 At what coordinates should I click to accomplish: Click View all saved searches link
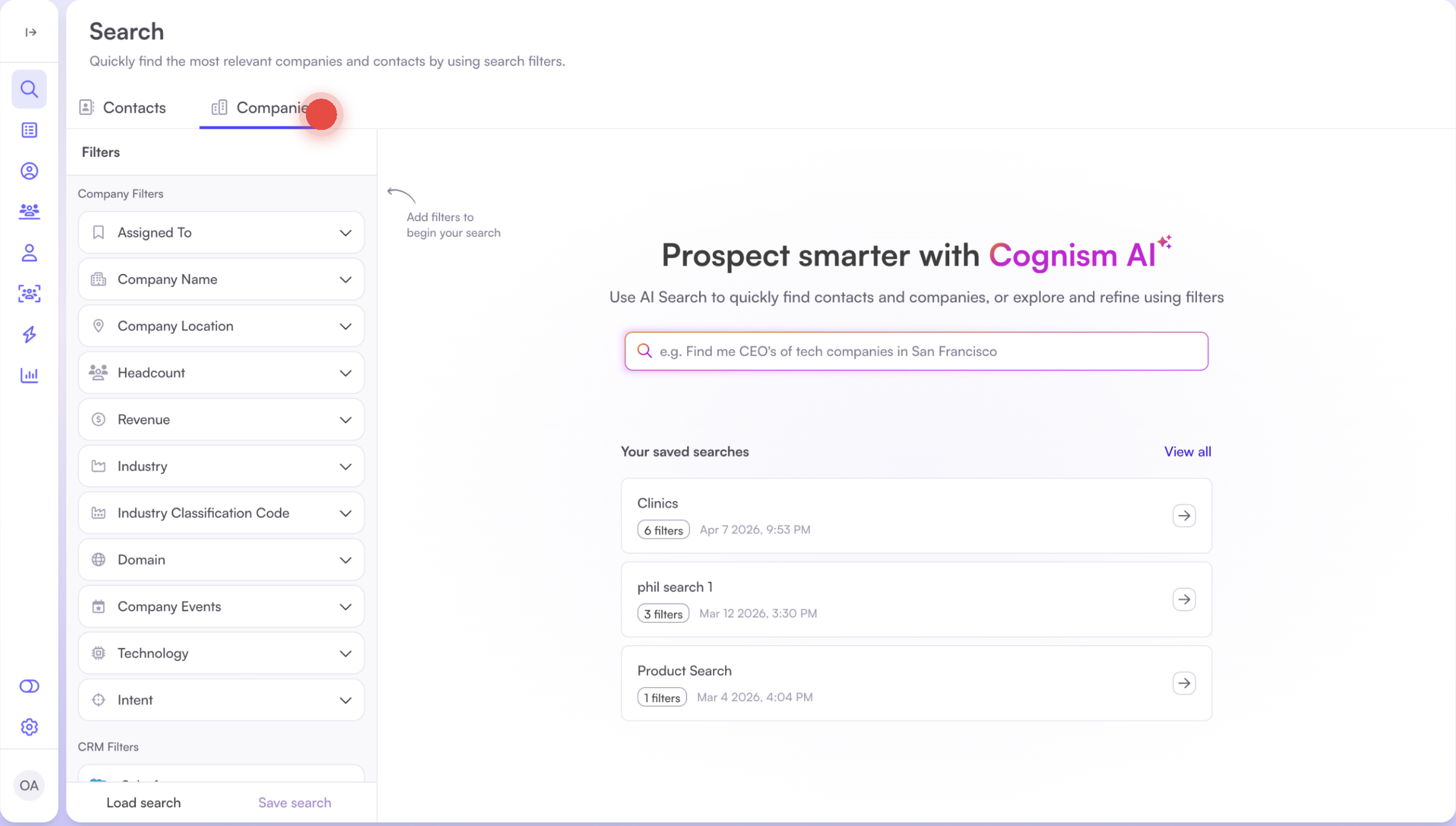pos(1187,451)
